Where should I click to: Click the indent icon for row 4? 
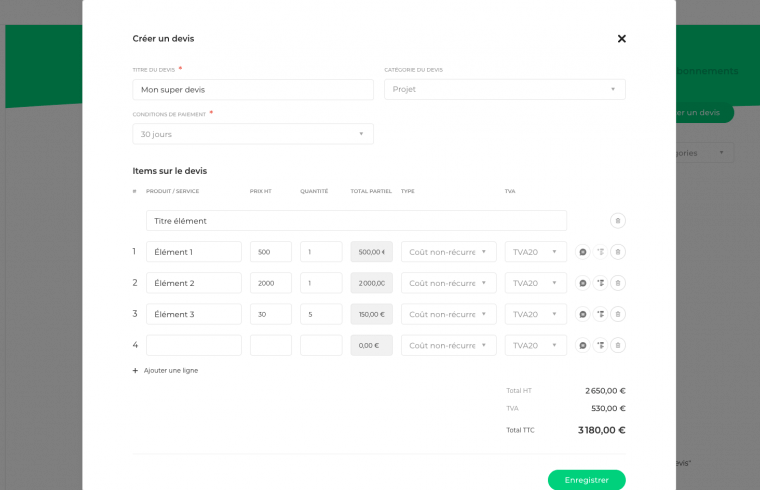600,346
